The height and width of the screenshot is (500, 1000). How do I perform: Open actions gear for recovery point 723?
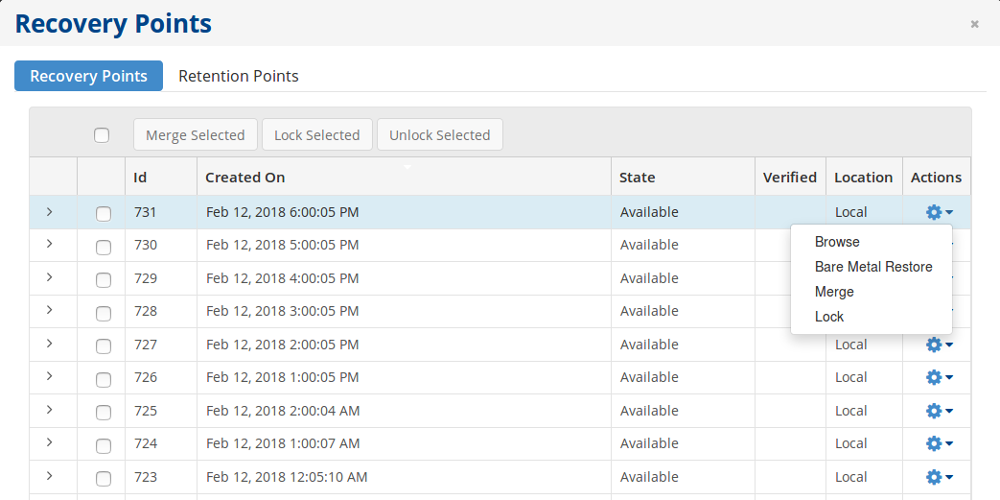pyautogui.click(x=938, y=476)
